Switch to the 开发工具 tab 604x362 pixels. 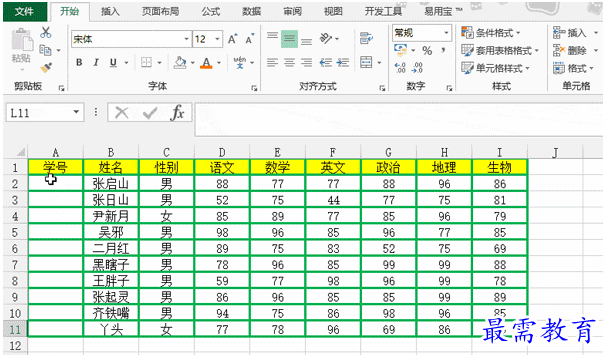[383, 12]
